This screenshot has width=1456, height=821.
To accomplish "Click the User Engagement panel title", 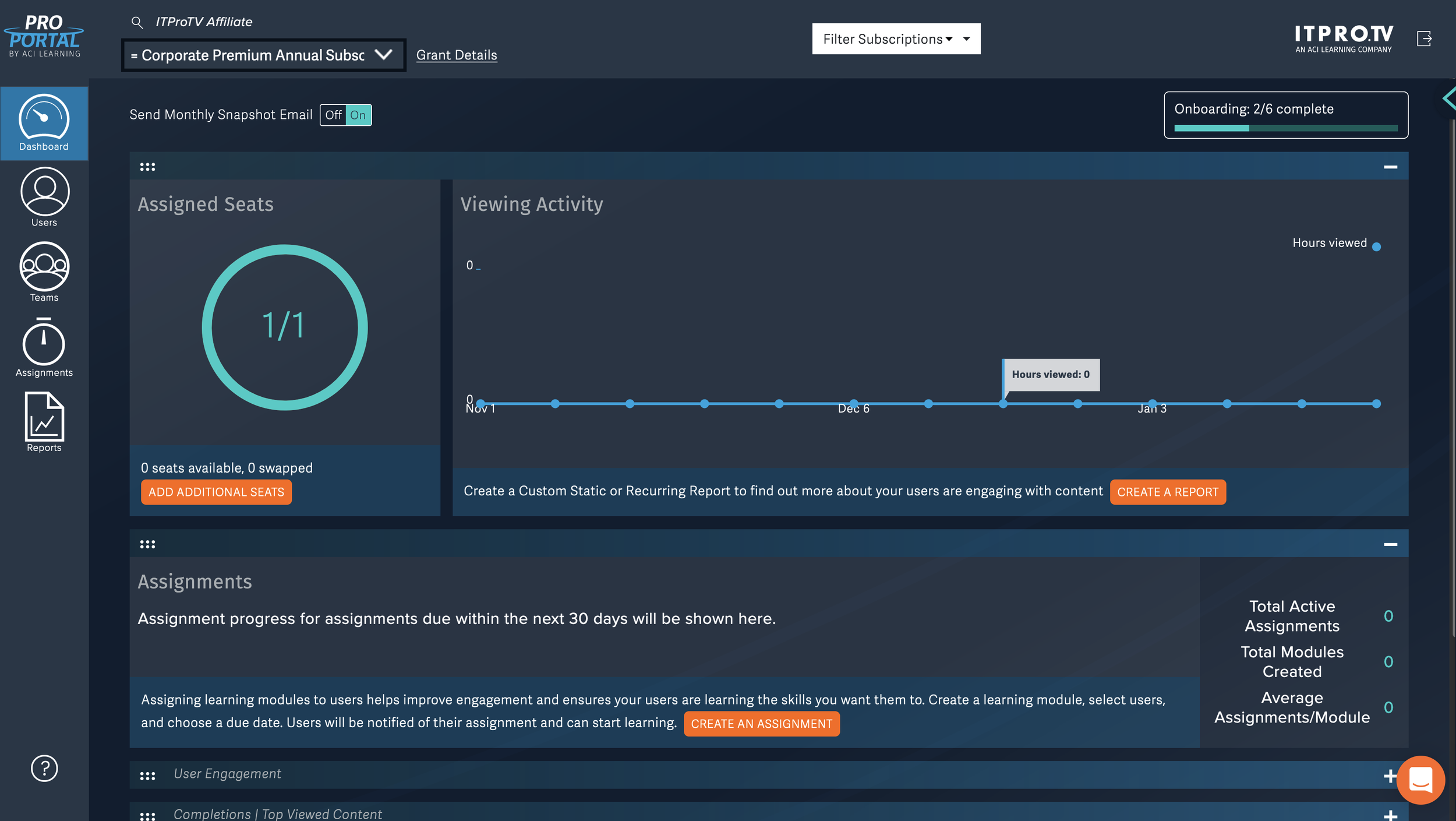I will click(227, 774).
